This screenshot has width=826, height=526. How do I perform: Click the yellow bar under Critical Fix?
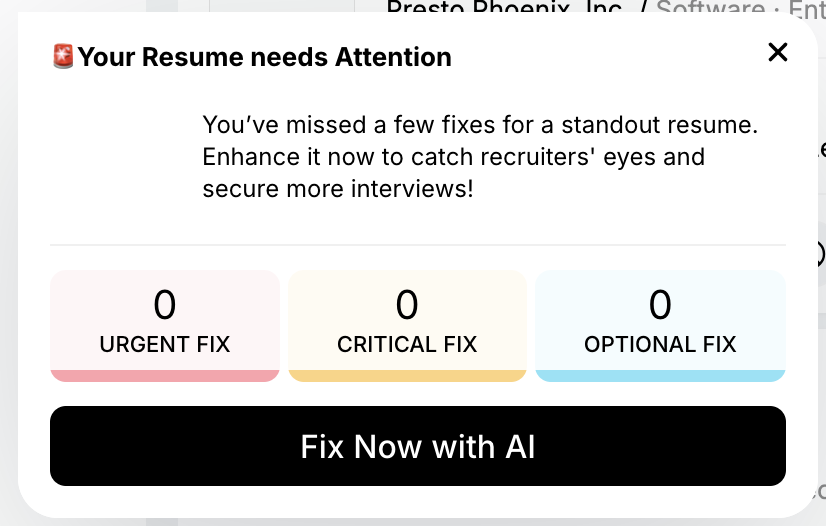[x=407, y=375]
